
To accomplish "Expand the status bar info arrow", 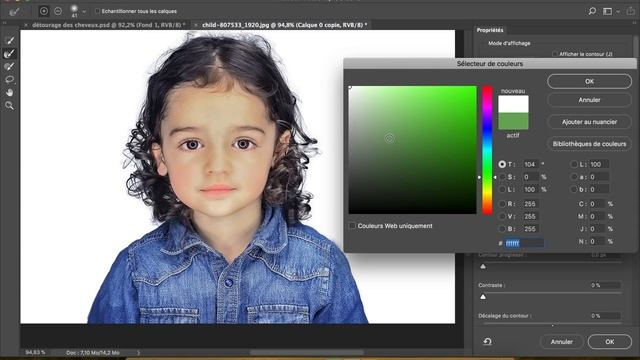I will click(138, 352).
